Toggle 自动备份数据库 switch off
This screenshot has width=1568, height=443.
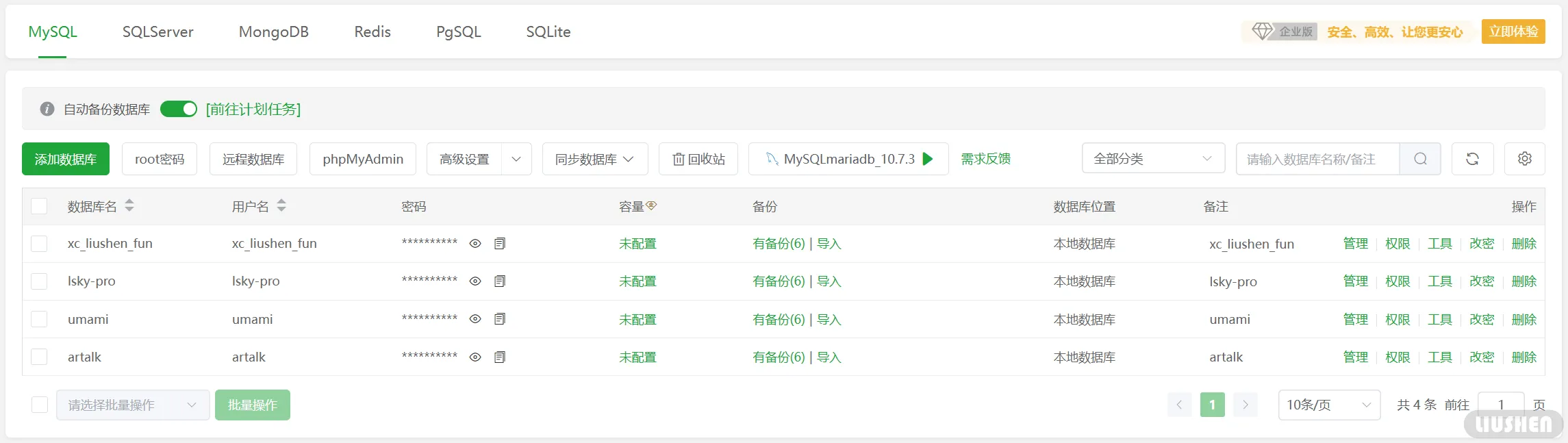point(179,110)
